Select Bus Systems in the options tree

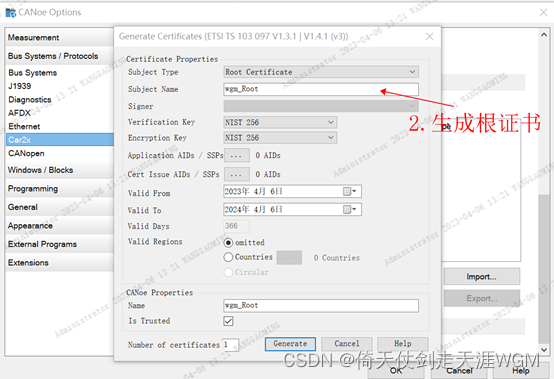(x=59, y=73)
